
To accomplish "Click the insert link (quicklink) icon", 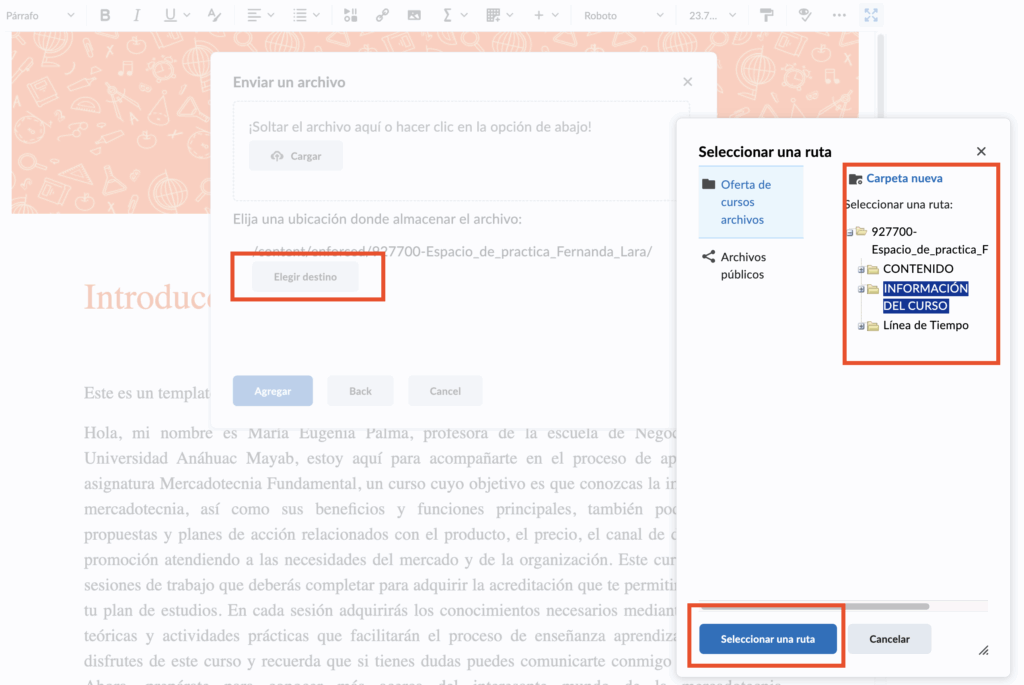I will click(382, 15).
